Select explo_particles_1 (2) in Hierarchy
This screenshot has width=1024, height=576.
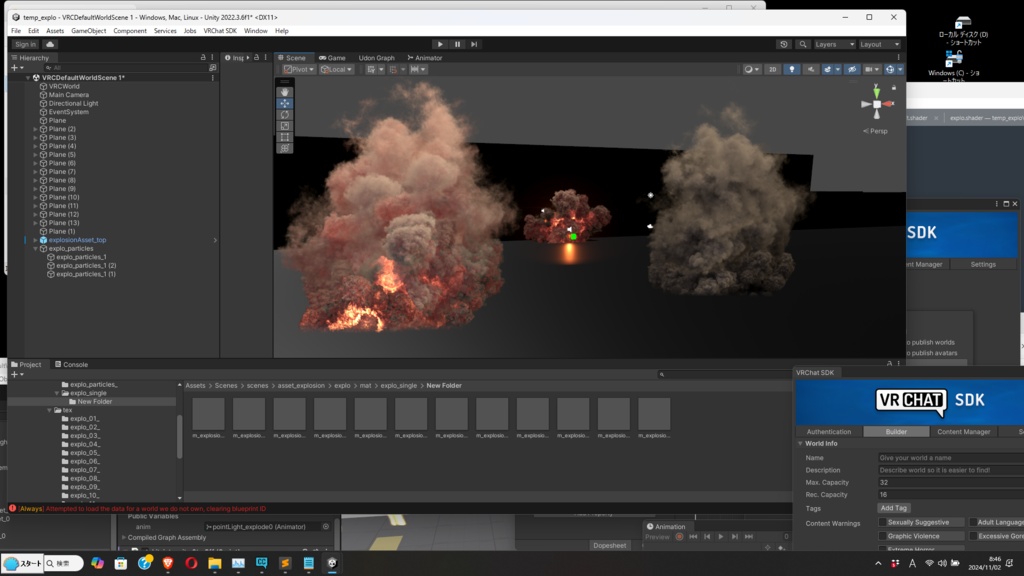tap(86, 266)
